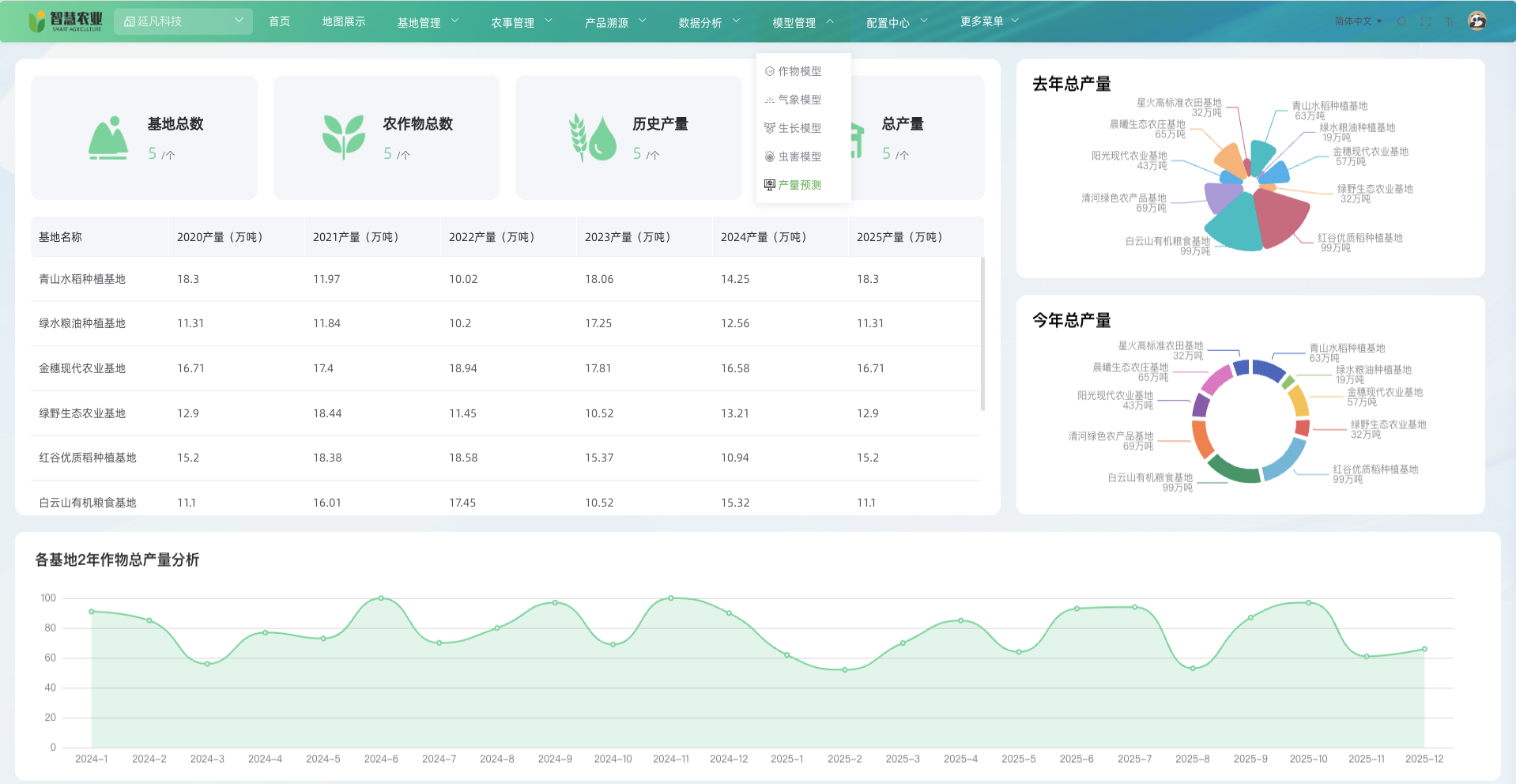
Task: Click the table's vertical scrollbar
Action: 982,334
